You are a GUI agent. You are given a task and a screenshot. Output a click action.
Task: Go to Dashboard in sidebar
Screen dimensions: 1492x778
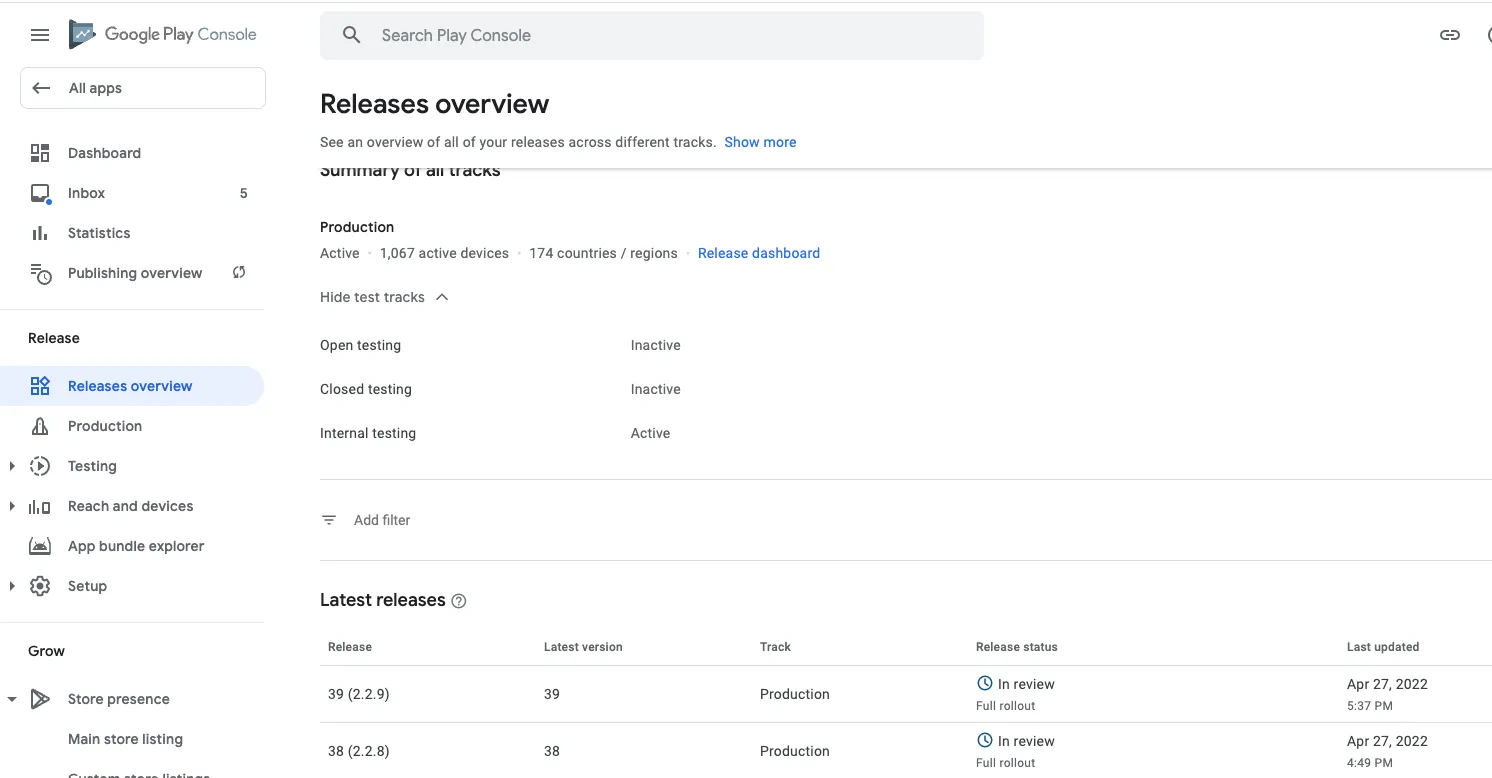click(104, 153)
